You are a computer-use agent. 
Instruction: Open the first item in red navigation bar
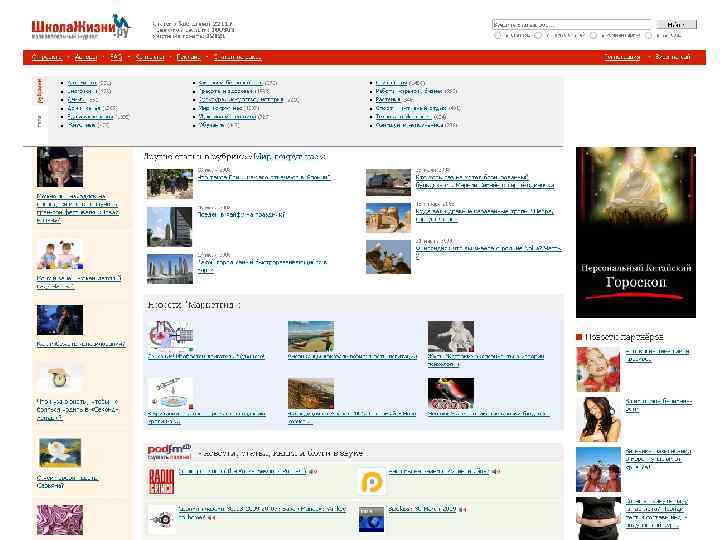click(47, 57)
